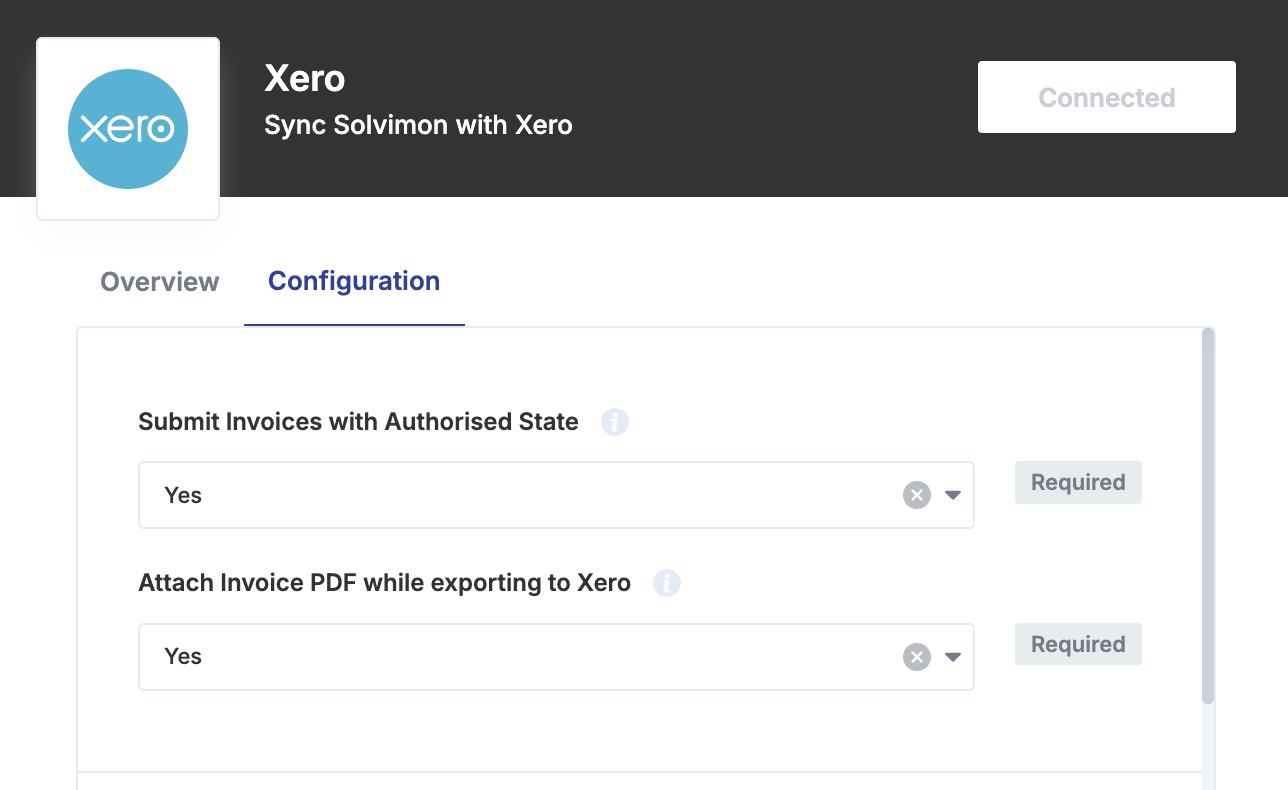Image resolution: width=1288 pixels, height=790 pixels.
Task: Click info icon beside Attach Invoice PDF label
Action: [x=667, y=583]
